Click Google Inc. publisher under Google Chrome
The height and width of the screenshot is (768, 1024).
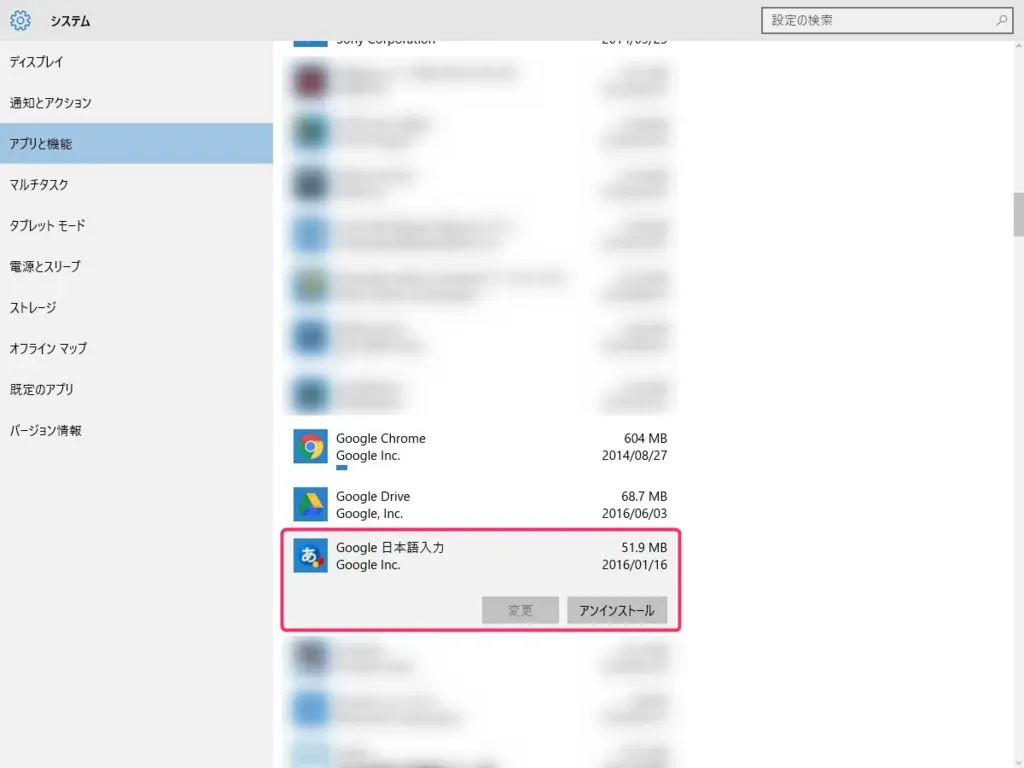368,455
